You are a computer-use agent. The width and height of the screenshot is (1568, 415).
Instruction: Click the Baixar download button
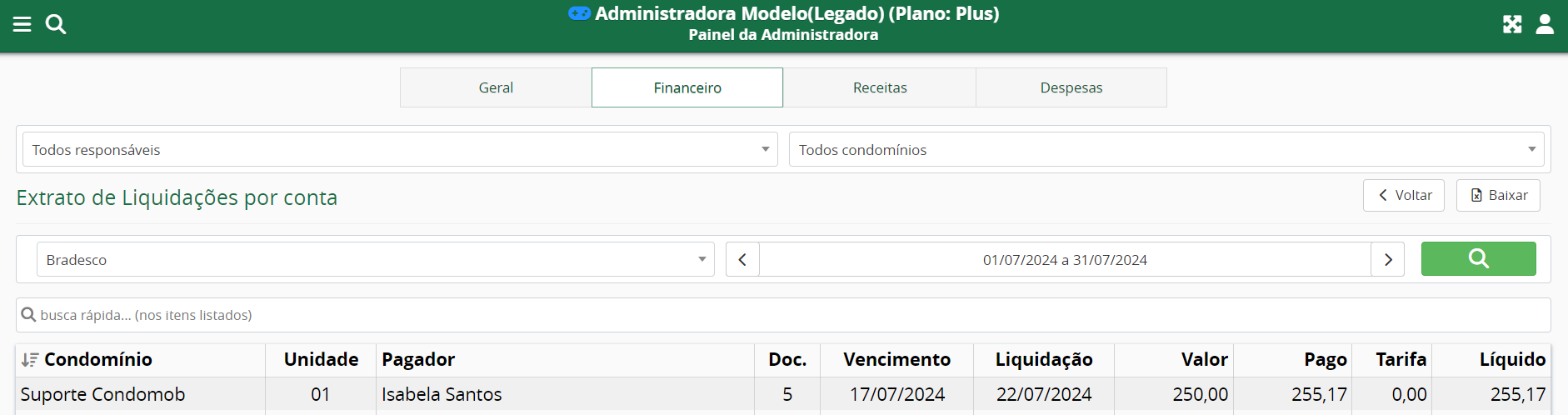point(1498,195)
